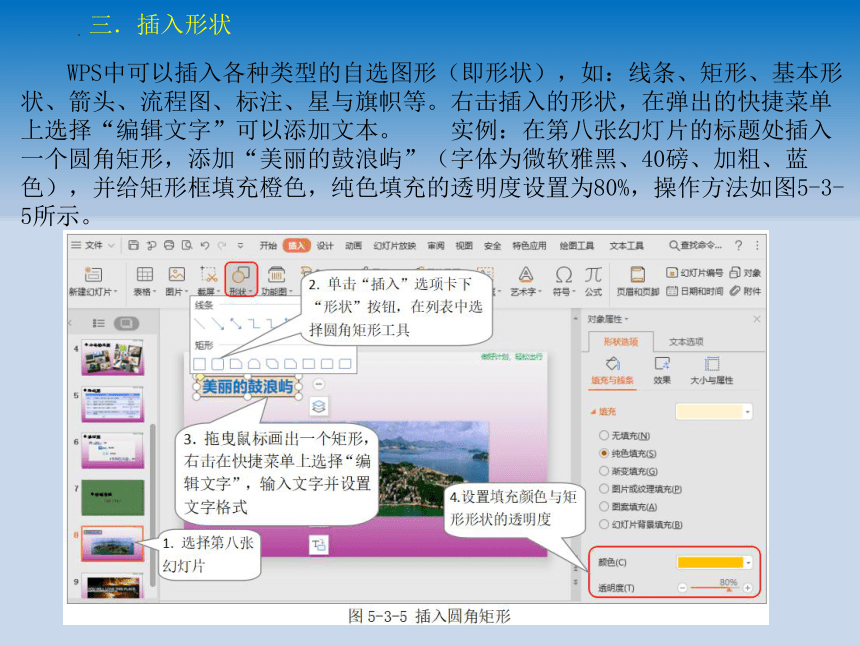
Task: Open the 绘图工具 ribbon tab
Action: point(576,245)
